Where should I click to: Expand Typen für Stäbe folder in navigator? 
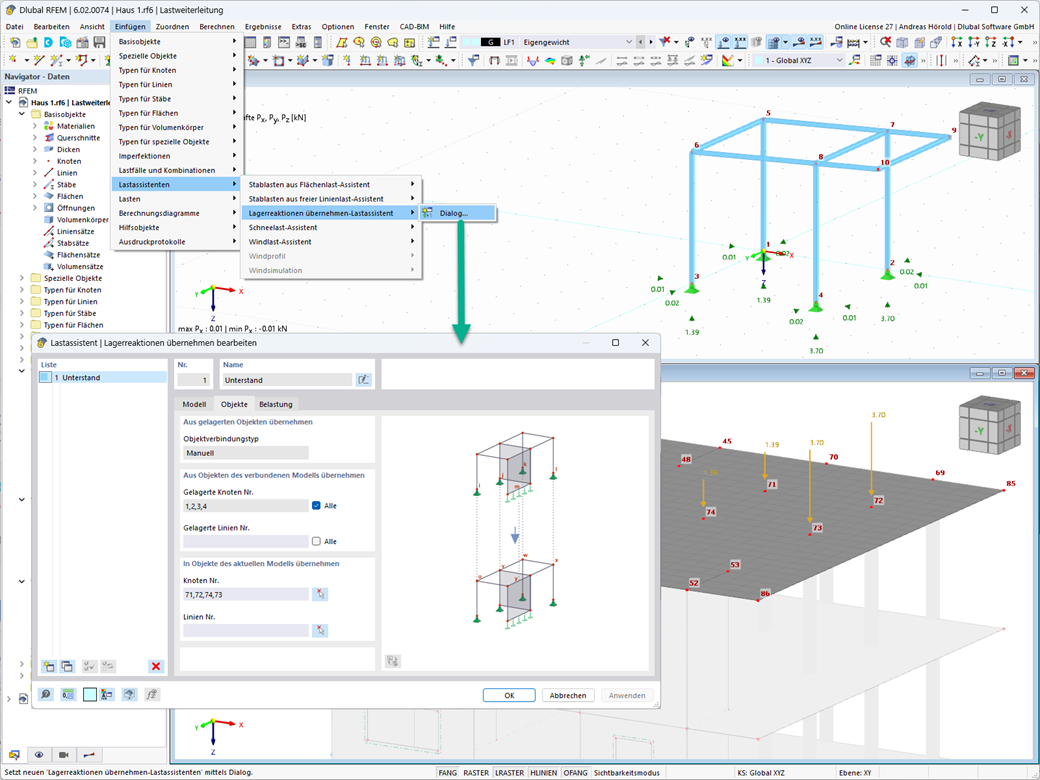tap(22, 313)
